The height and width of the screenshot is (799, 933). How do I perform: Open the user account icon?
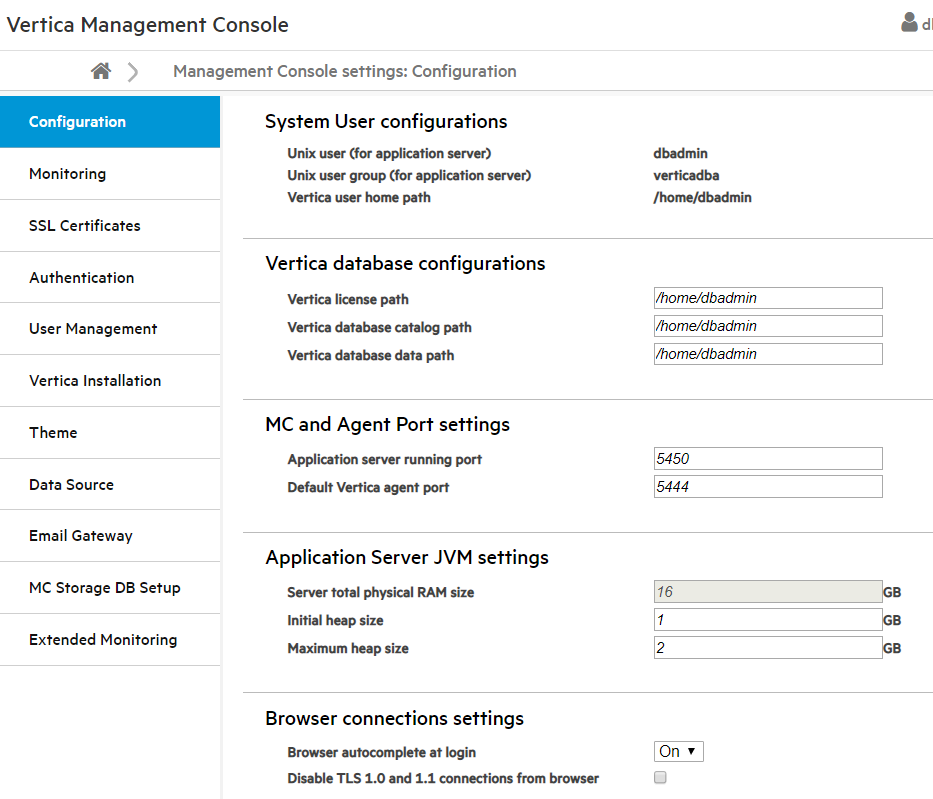(909, 22)
